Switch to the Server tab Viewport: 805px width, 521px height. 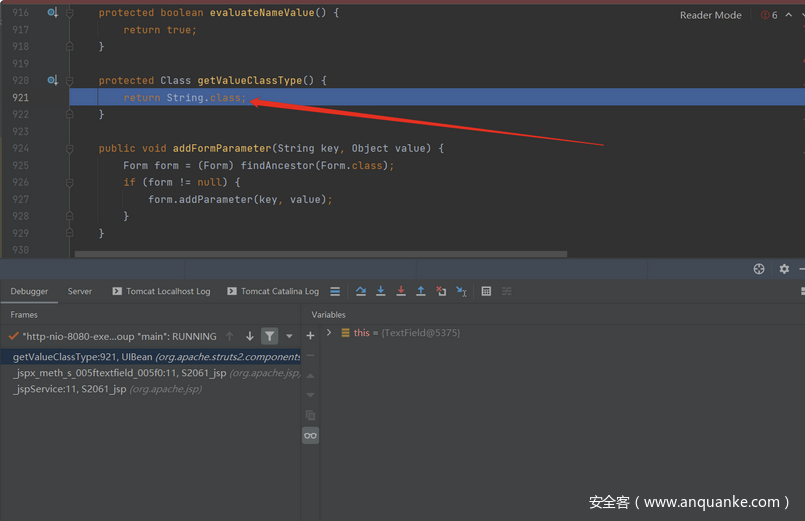coord(80,291)
